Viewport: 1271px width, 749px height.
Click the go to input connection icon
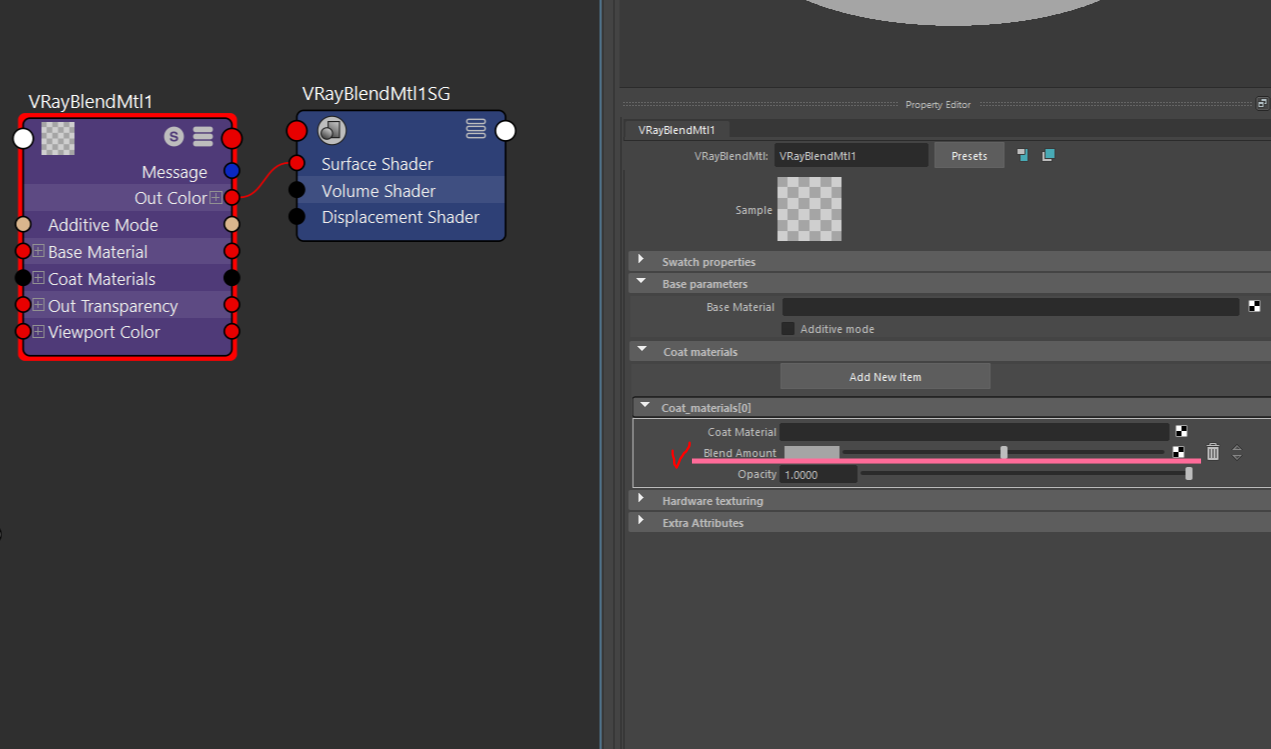tap(1023, 155)
